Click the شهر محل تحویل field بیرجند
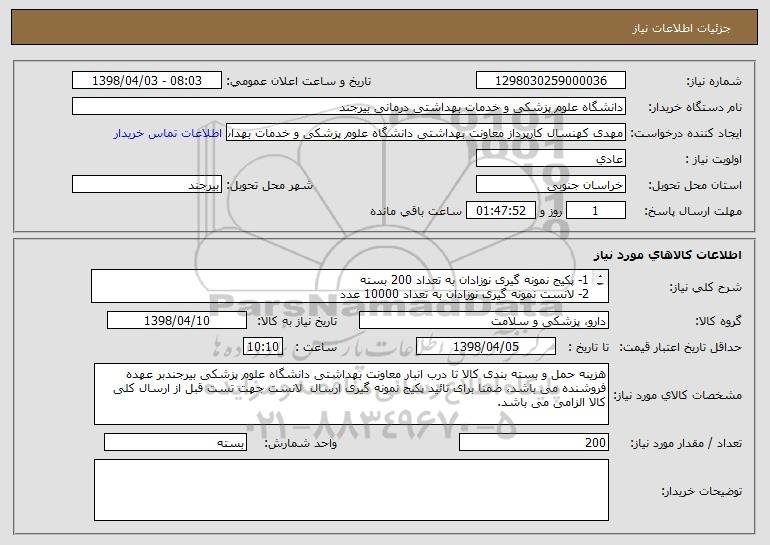This screenshot has height=545, width=770. point(147,185)
